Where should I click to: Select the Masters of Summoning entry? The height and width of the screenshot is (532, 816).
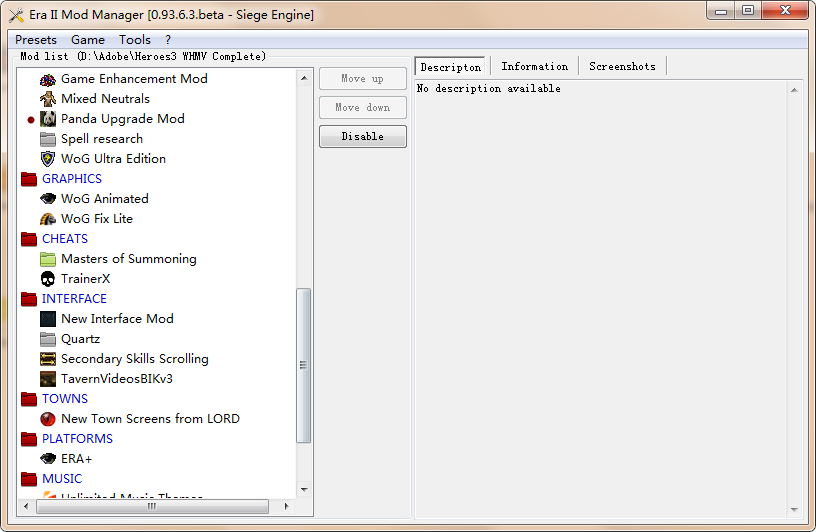click(x=129, y=259)
